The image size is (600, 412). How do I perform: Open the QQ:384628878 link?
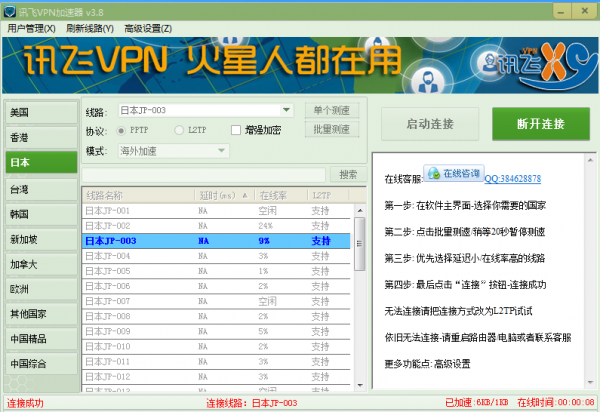(x=513, y=179)
